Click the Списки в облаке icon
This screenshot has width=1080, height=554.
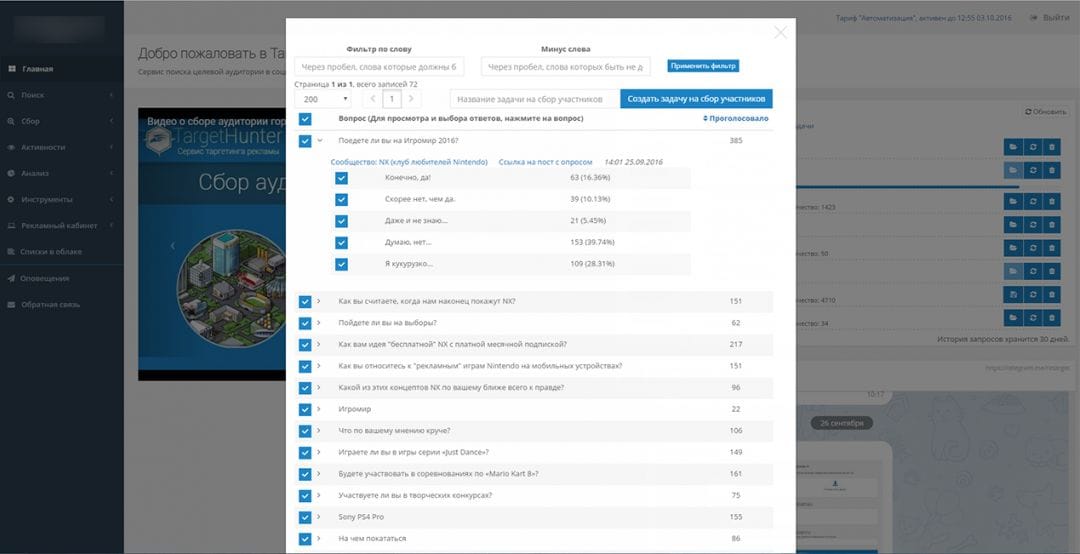click(x=12, y=252)
